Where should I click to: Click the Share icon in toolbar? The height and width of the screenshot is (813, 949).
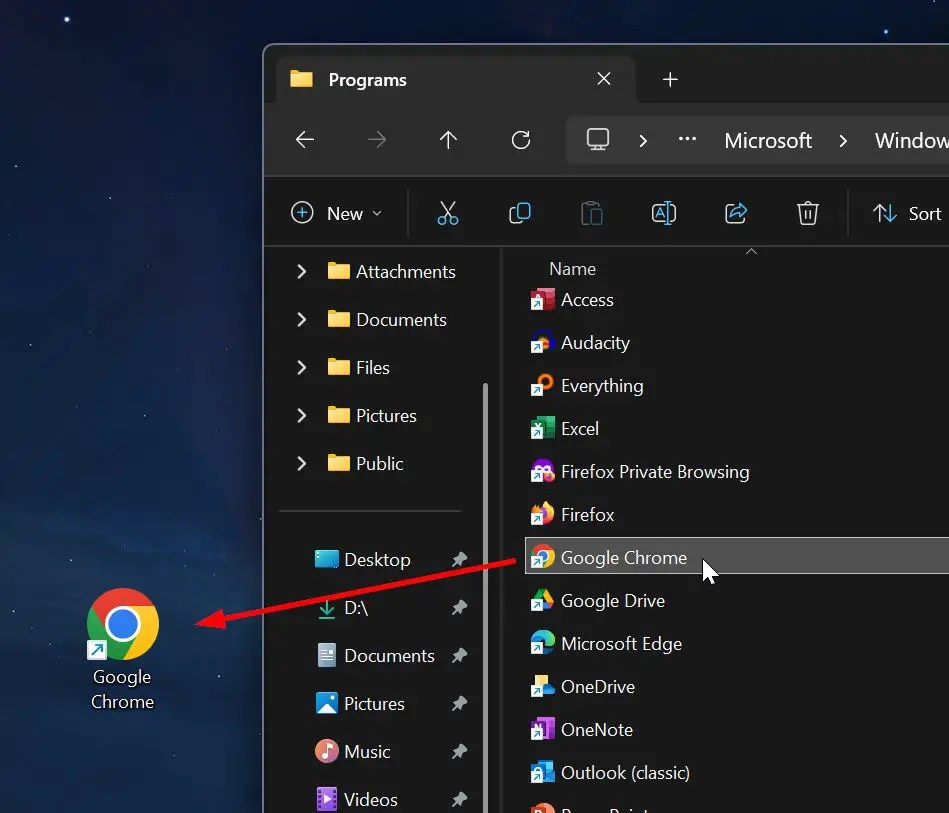coord(736,213)
